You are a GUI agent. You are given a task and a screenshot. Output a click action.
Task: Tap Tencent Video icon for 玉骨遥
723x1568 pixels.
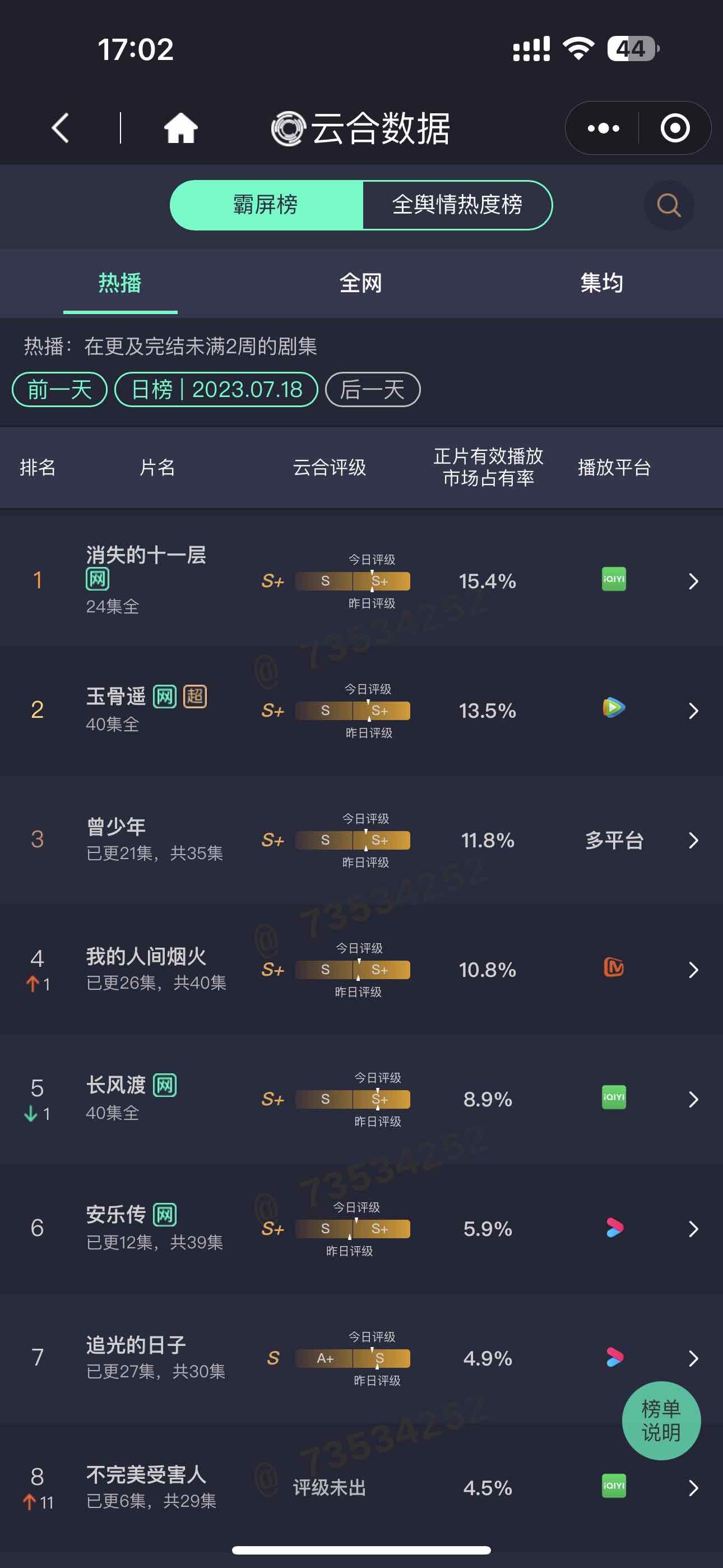[x=614, y=708]
